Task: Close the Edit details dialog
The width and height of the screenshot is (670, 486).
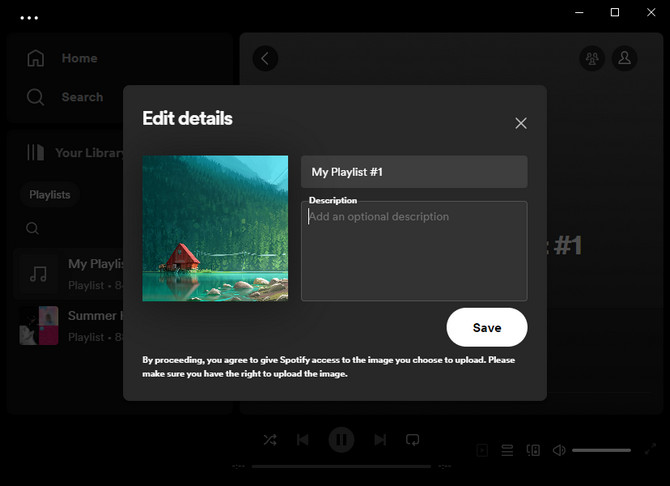Action: click(520, 123)
